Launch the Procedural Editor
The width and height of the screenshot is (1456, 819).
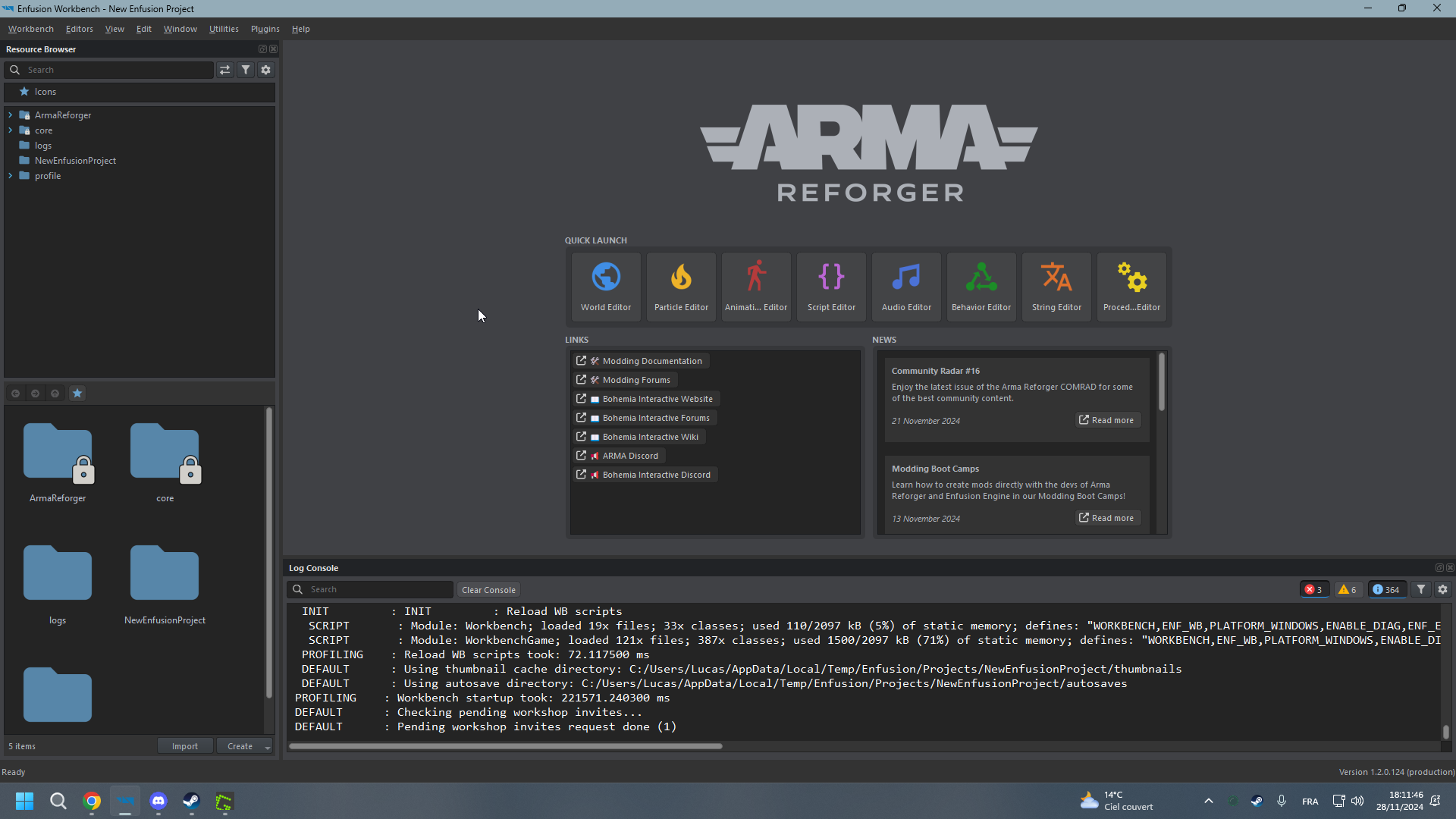point(1131,287)
